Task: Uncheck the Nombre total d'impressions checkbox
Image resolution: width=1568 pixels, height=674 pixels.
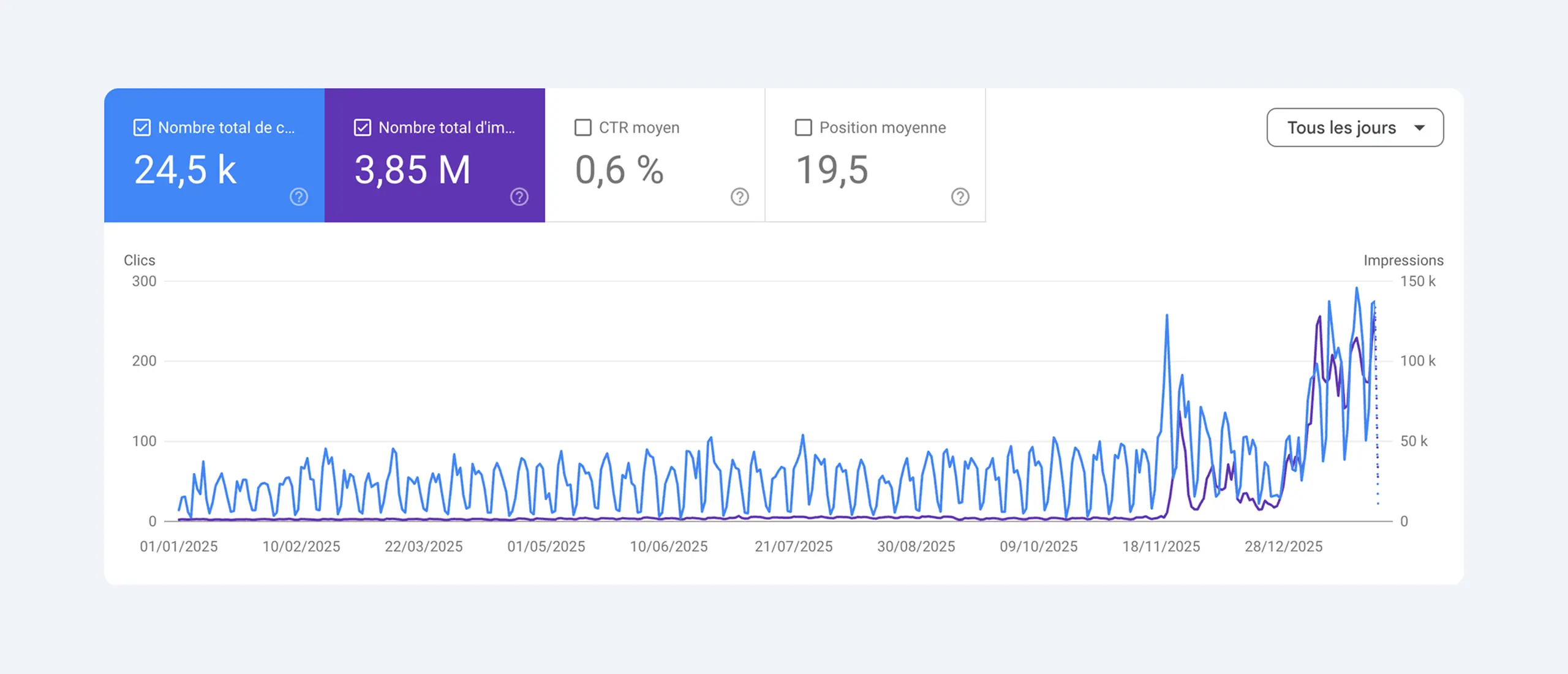Action: 363,127
